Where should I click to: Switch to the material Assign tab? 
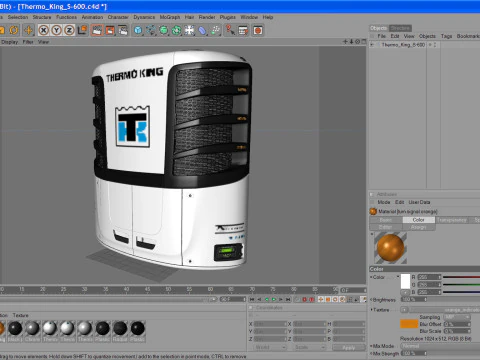[419, 227]
